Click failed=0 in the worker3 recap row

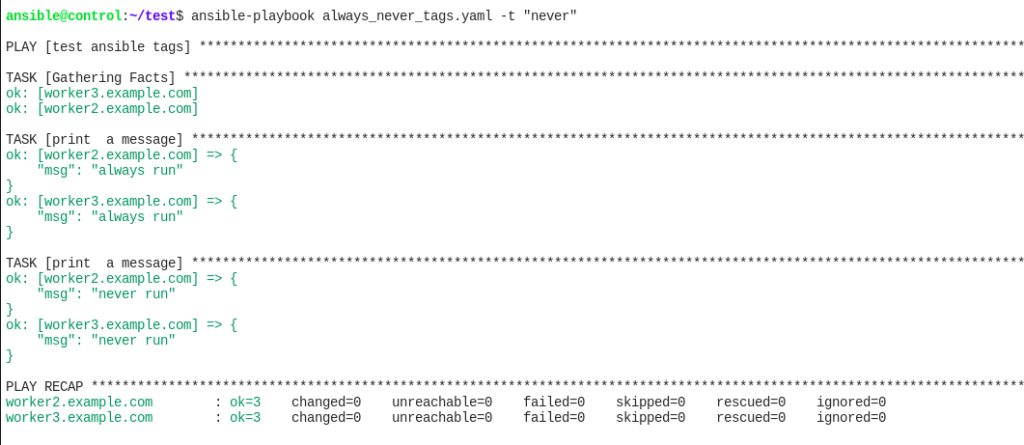click(554, 418)
